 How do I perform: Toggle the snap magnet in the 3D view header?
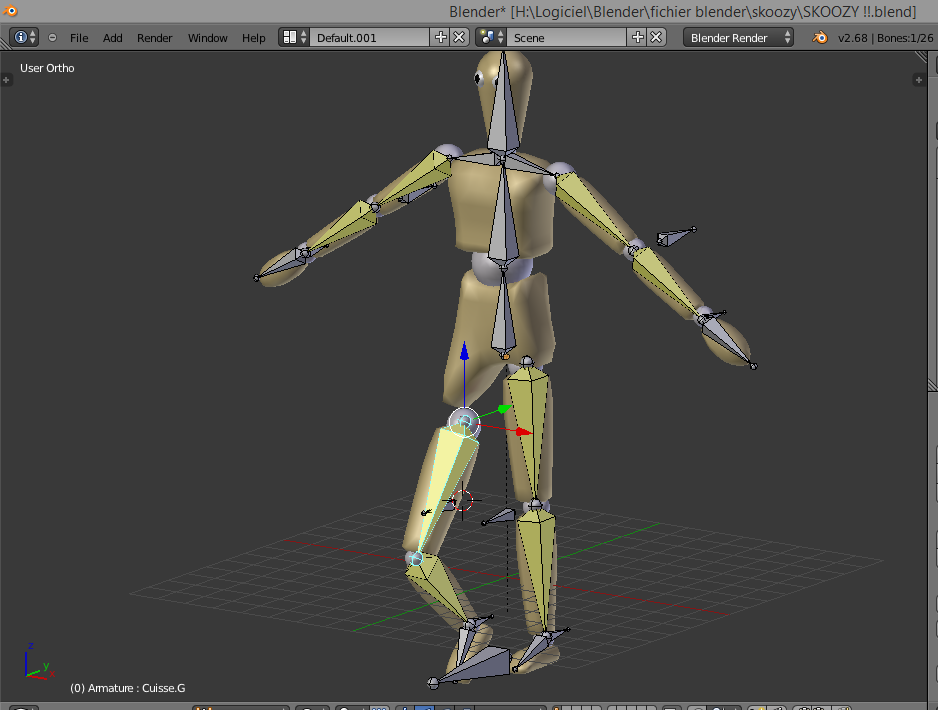click(697, 707)
